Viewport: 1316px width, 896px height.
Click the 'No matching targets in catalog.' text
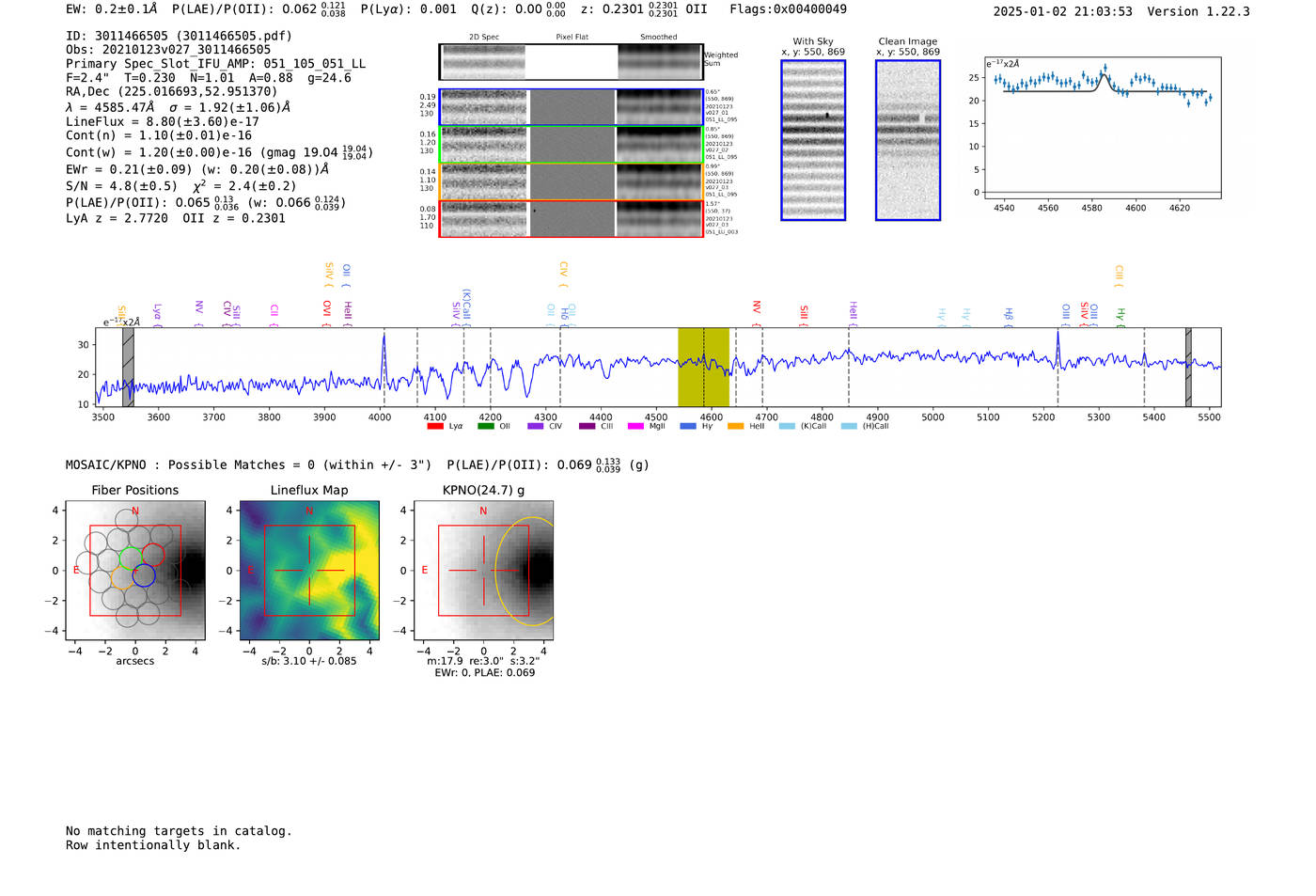(x=179, y=831)
